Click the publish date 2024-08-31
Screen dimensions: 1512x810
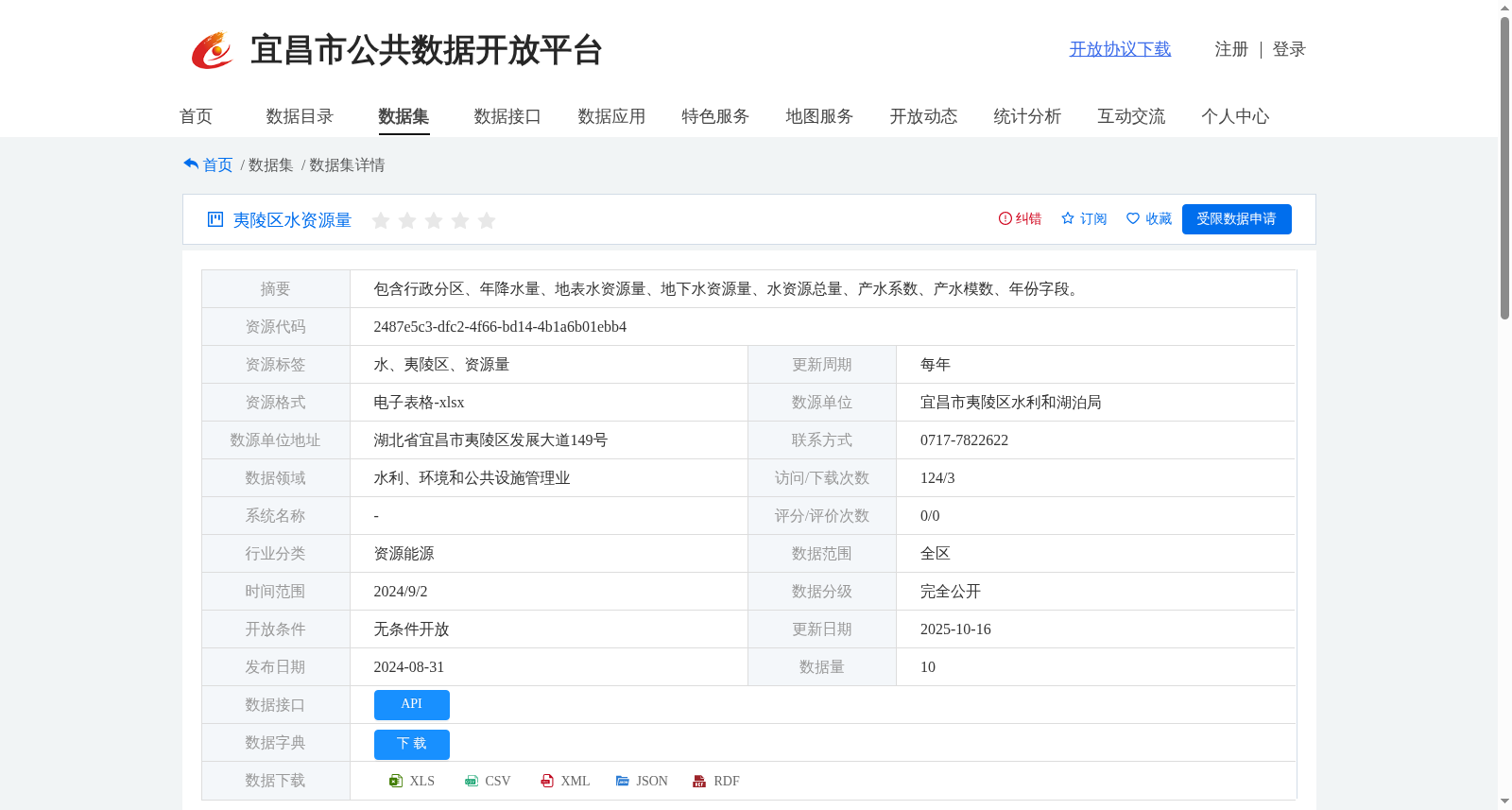pyautogui.click(x=408, y=667)
